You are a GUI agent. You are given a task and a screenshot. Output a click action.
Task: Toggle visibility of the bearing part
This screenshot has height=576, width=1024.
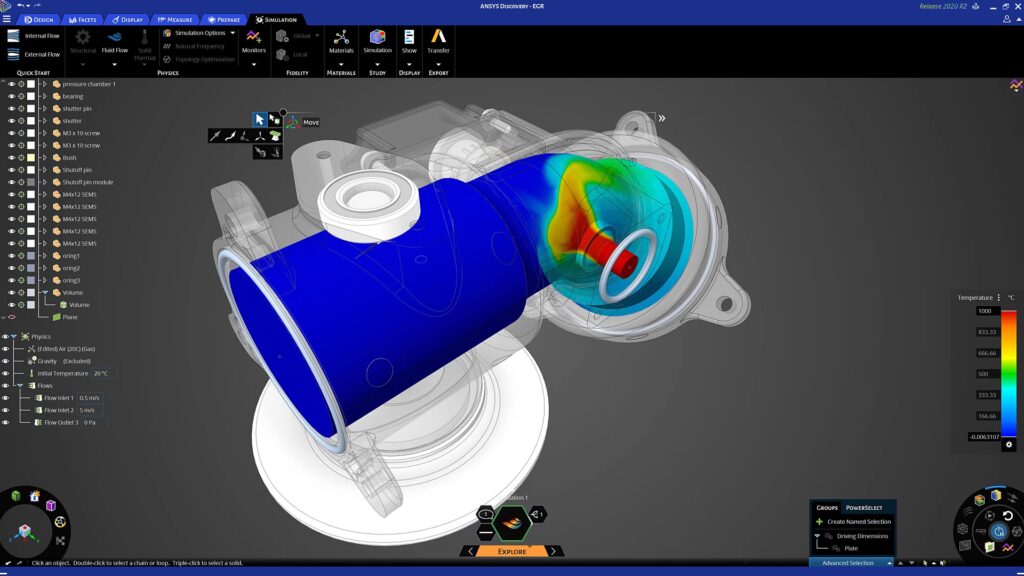tap(12, 98)
